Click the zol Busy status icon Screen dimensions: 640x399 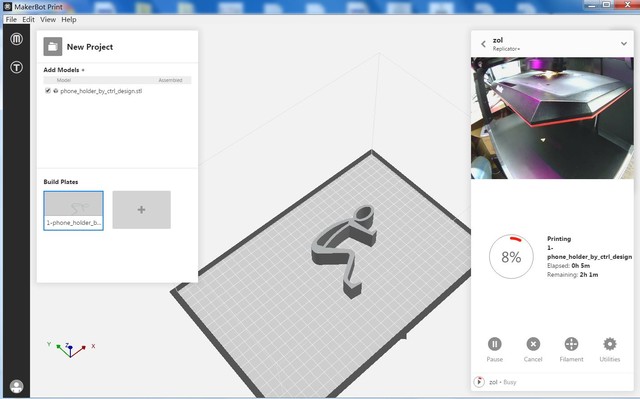click(x=478, y=382)
